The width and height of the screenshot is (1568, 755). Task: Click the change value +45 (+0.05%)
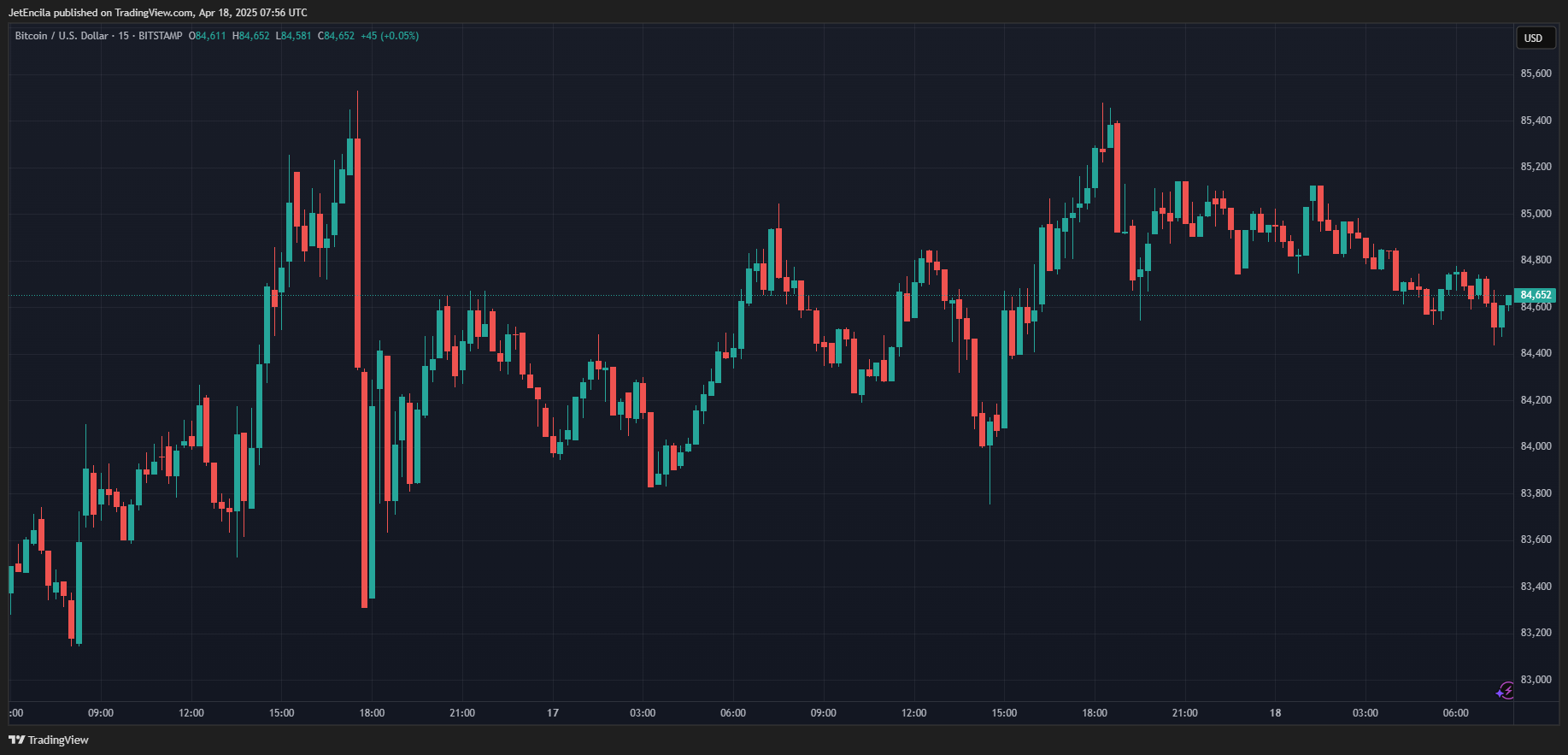point(390,36)
